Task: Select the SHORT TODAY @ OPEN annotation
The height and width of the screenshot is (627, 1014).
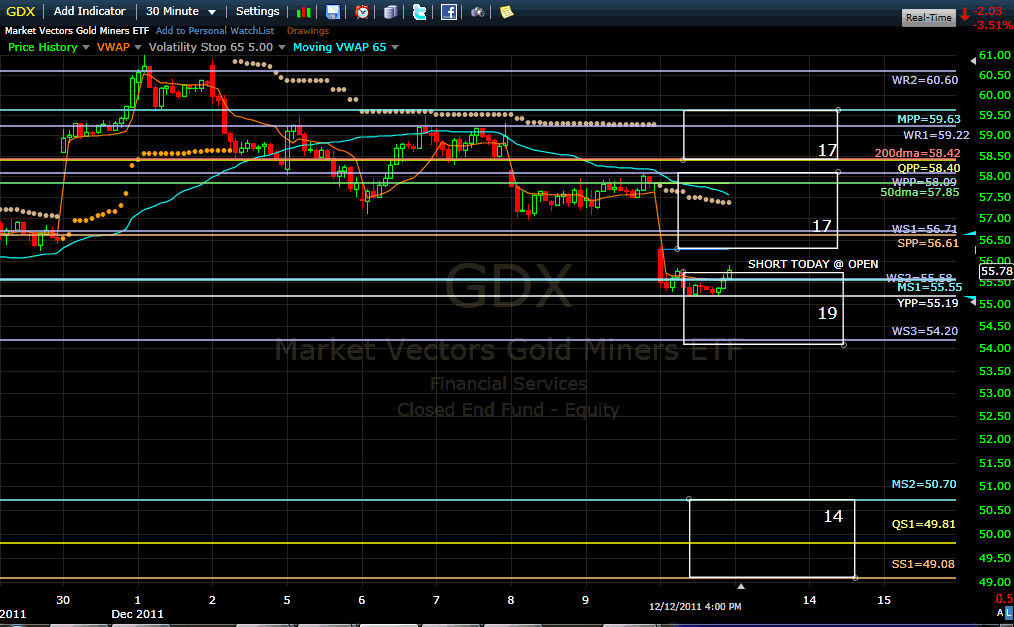Action: click(x=813, y=264)
